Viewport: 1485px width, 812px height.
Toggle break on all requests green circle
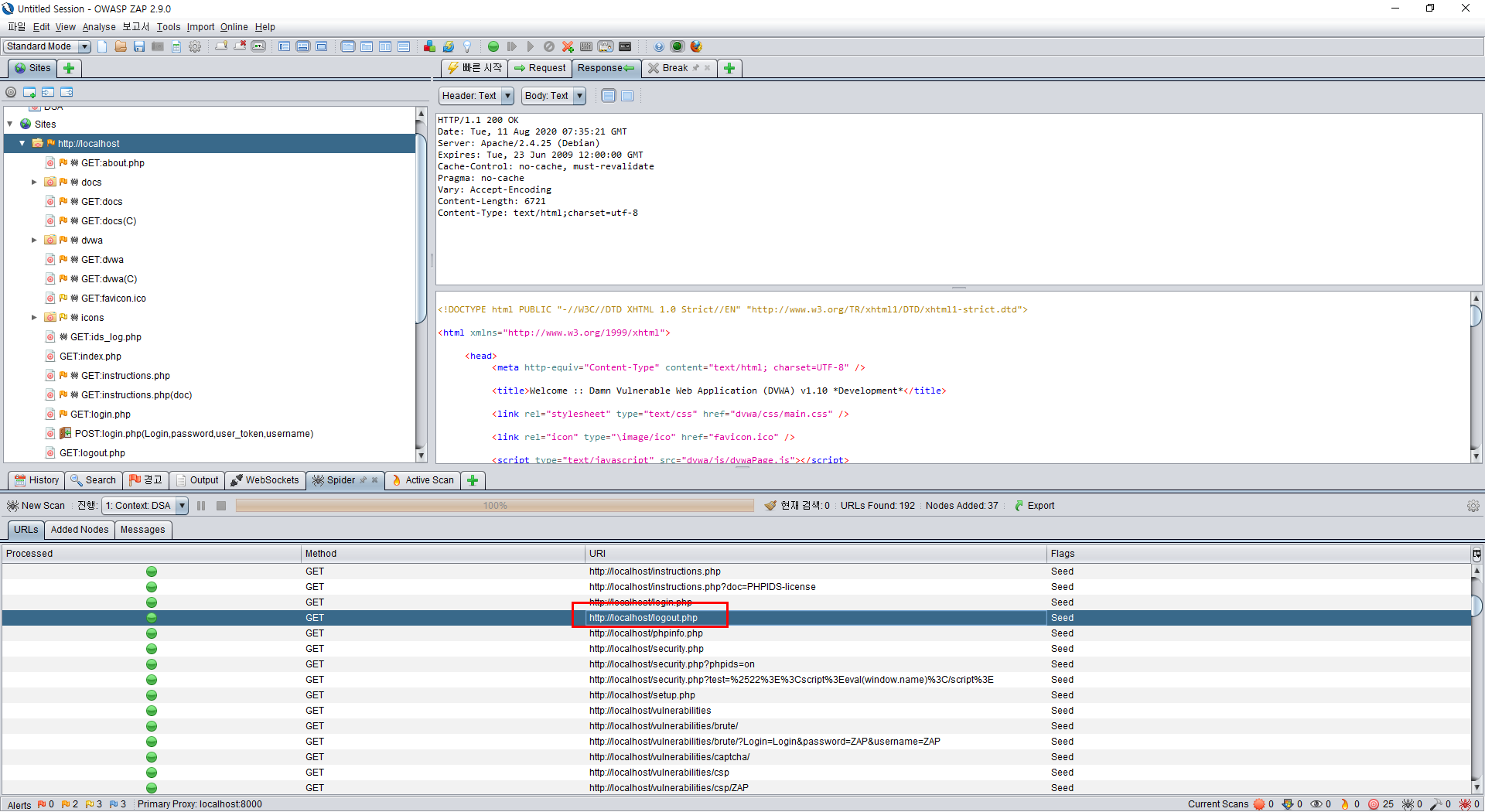493,46
